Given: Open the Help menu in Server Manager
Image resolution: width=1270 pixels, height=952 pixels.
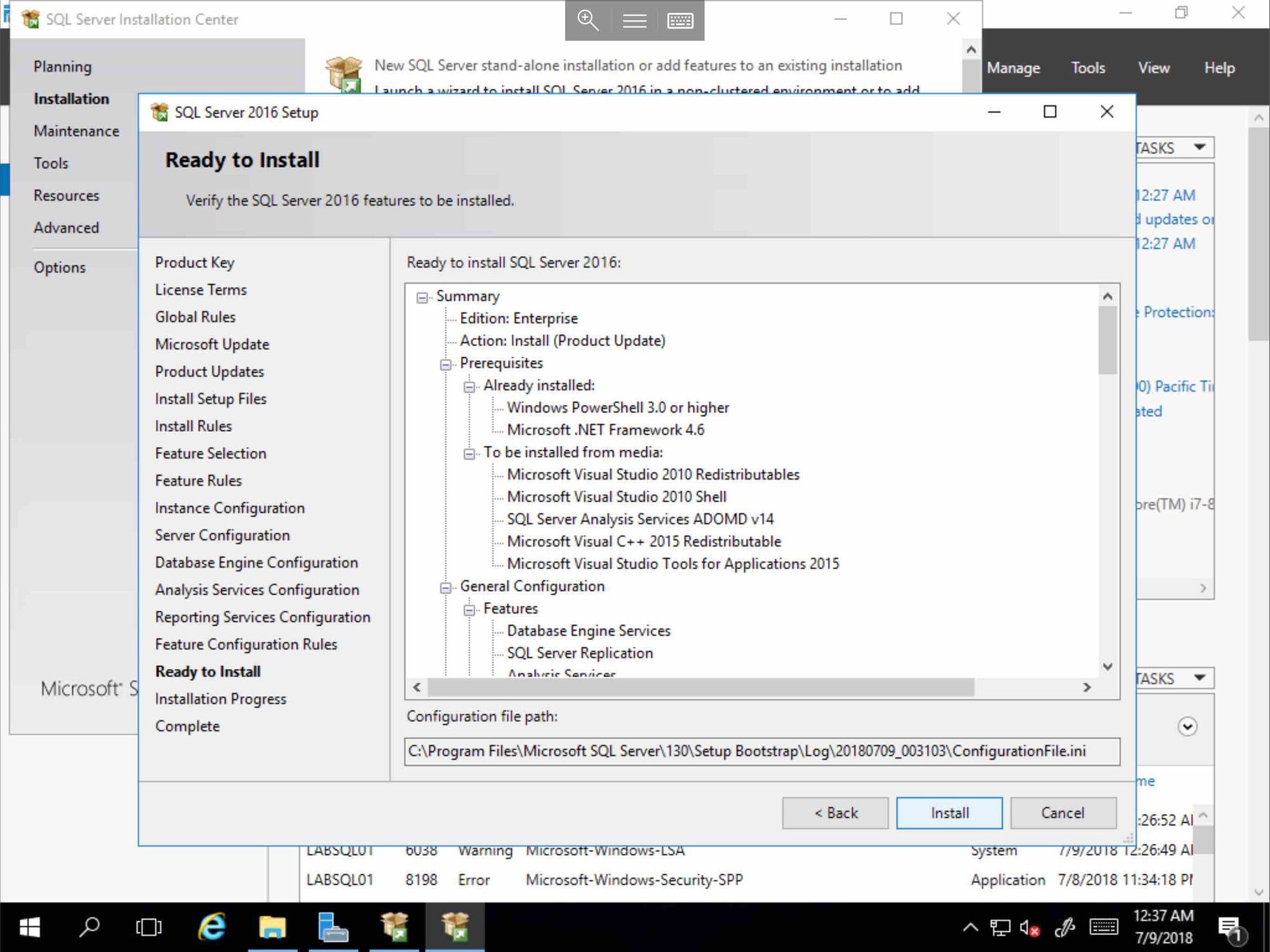Looking at the screenshot, I should click(1220, 68).
